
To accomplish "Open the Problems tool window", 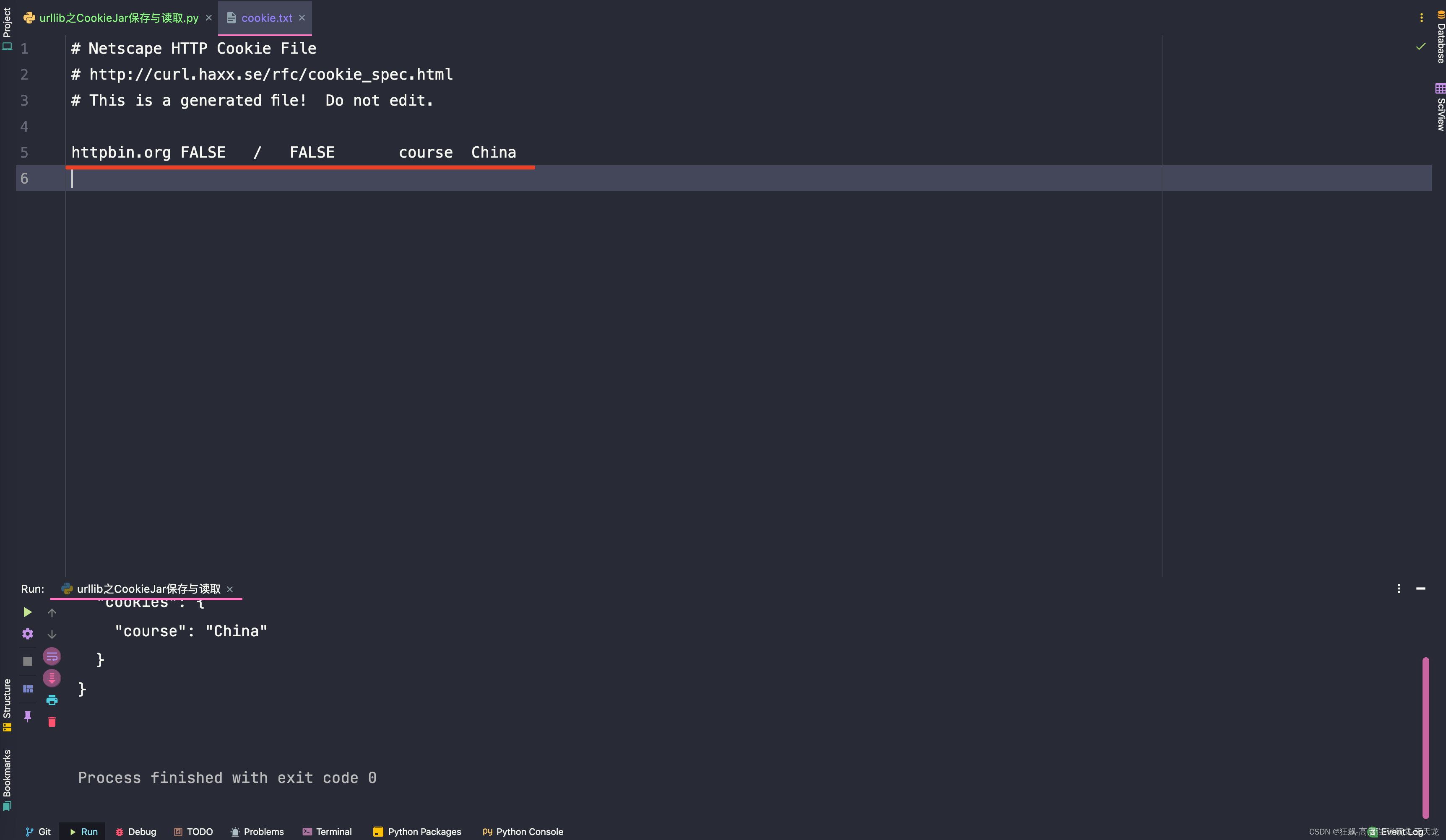I will [257, 831].
